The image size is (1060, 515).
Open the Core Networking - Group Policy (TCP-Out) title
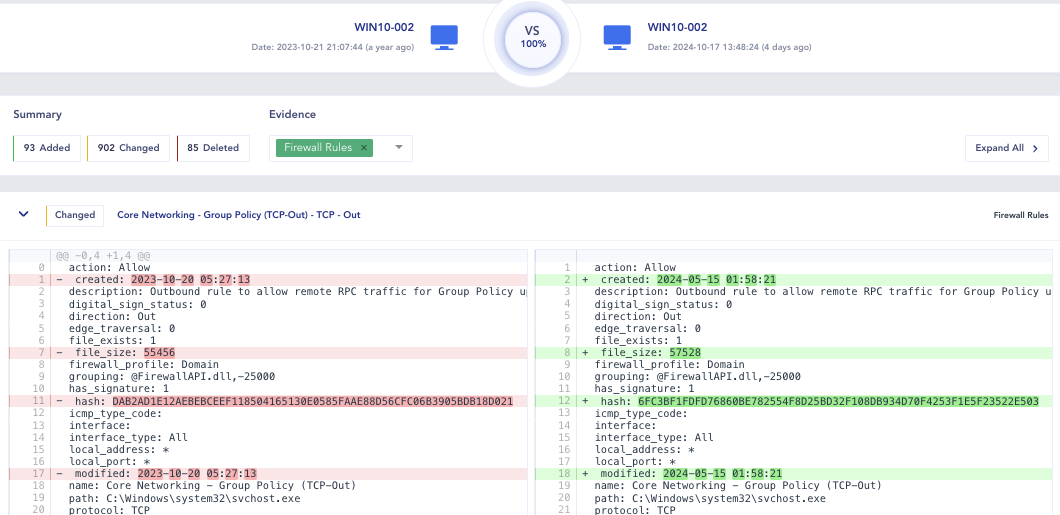(238, 215)
